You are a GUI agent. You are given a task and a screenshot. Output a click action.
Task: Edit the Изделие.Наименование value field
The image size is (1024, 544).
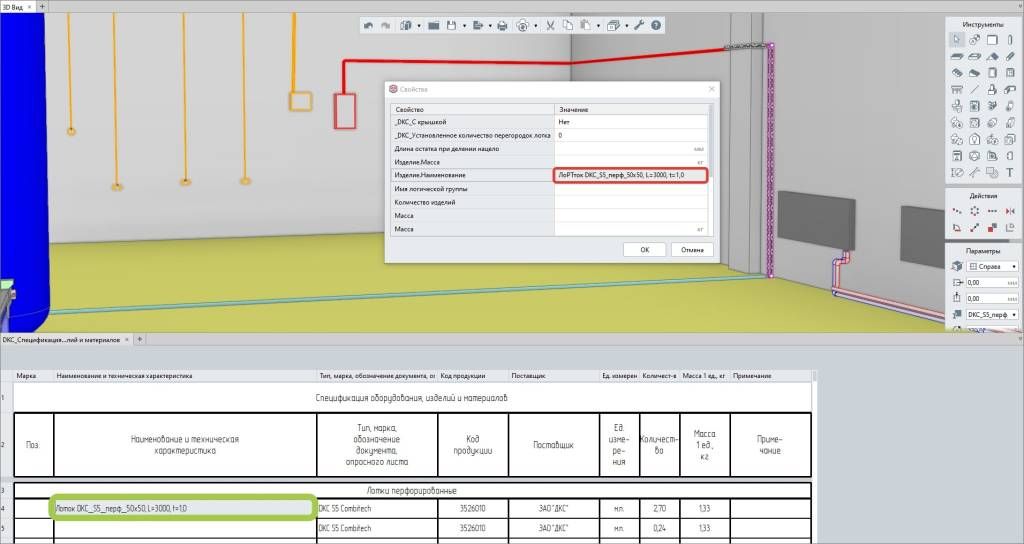click(x=630, y=175)
